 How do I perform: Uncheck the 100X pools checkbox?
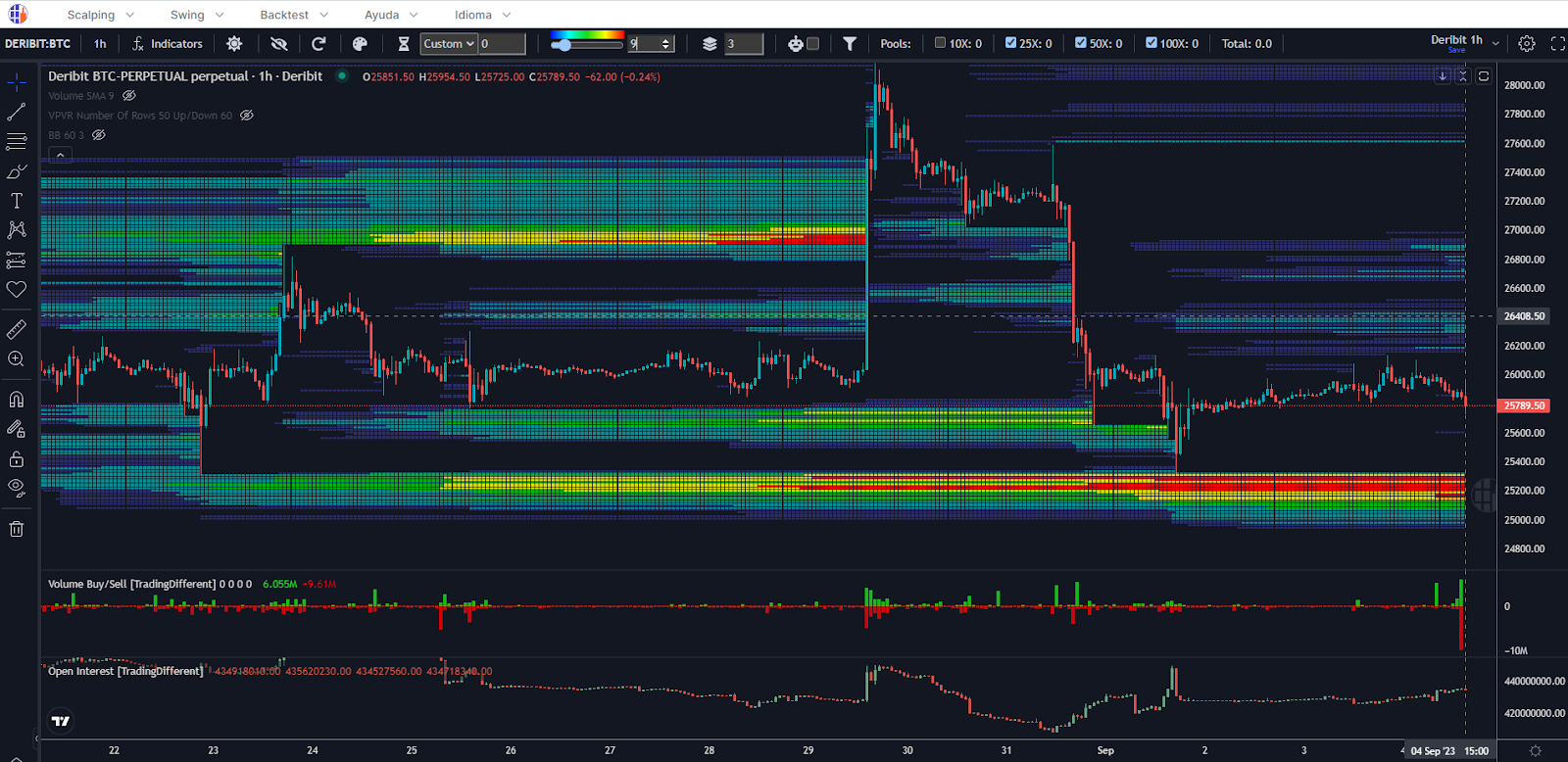pyautogui.click(x=1151, y=43)
